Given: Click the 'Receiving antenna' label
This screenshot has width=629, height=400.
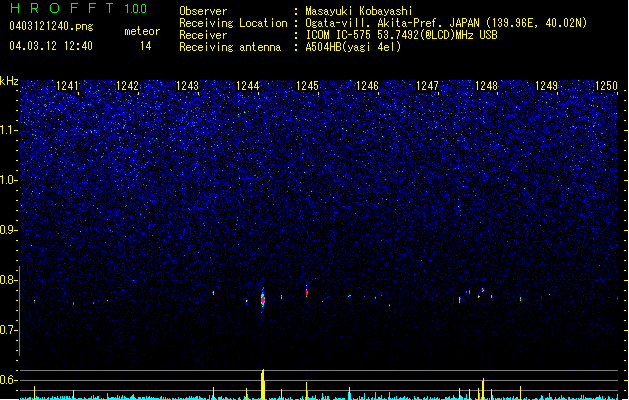Looking at the screenshot, I should tap(230, 47).
